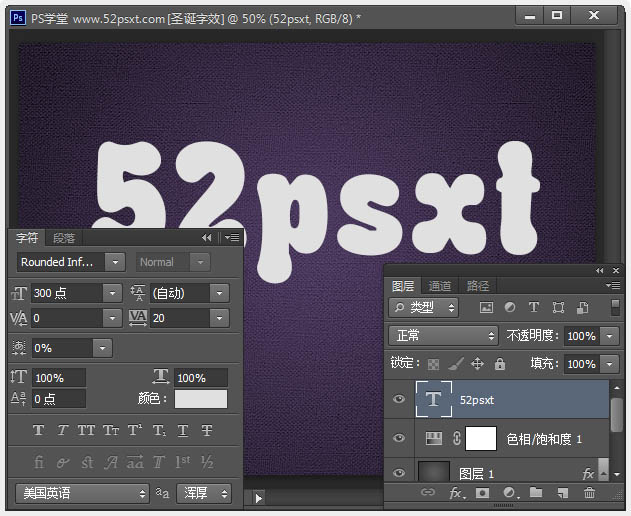Click the lock all padlock icon

[x=499, y=364]
